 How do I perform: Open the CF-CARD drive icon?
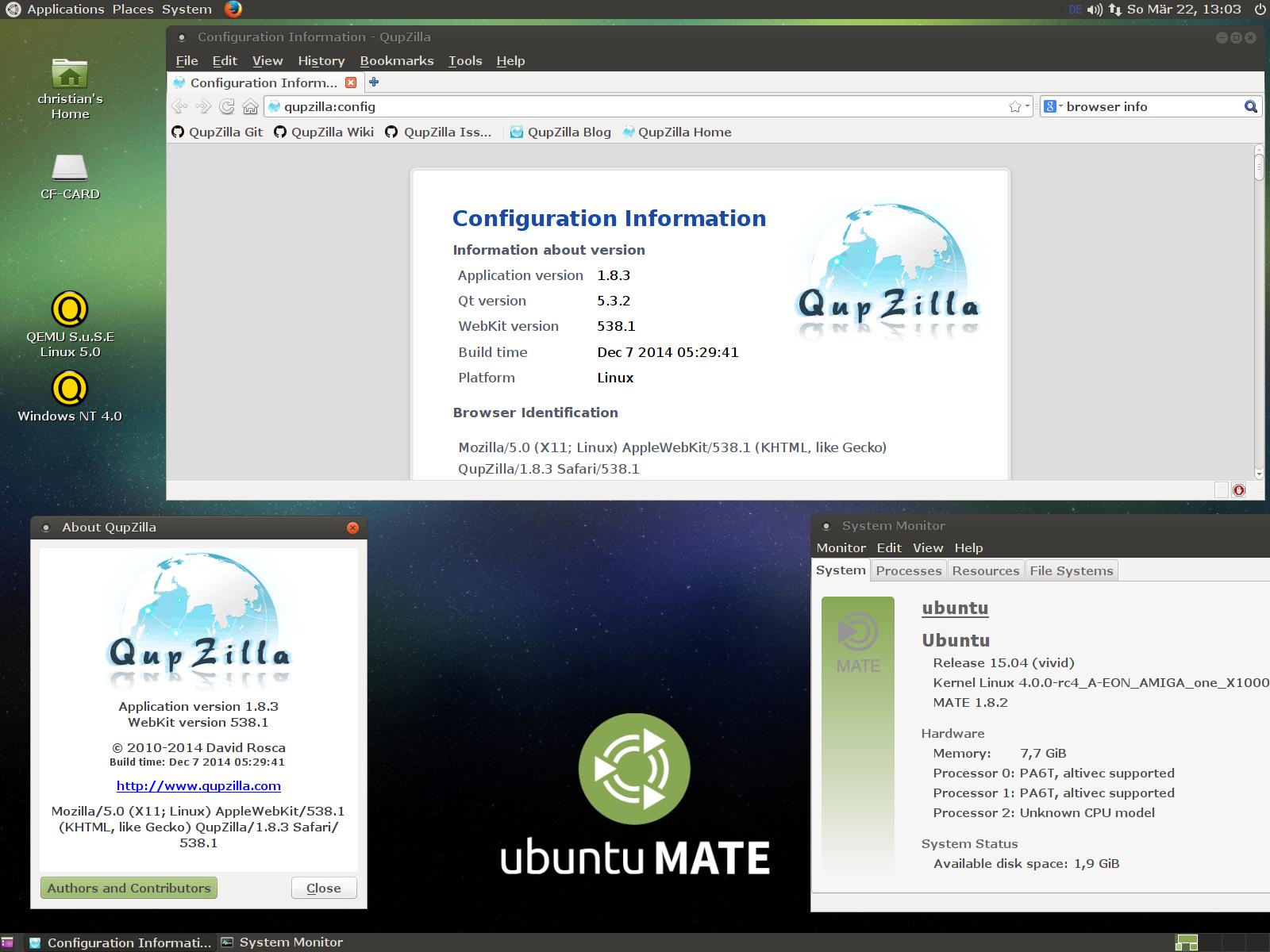(x=70, y=167)
